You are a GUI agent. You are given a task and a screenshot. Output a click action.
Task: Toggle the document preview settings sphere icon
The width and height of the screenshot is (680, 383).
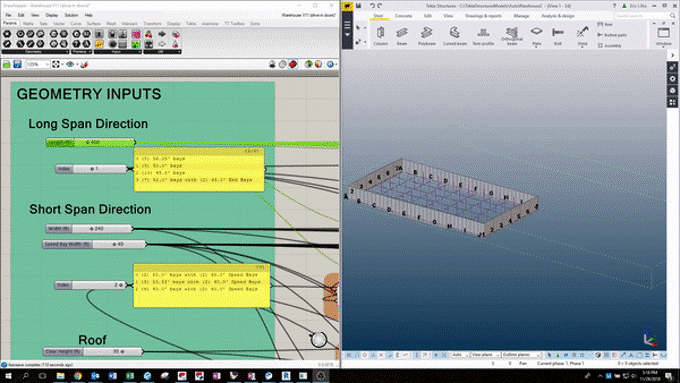point(319,64)
